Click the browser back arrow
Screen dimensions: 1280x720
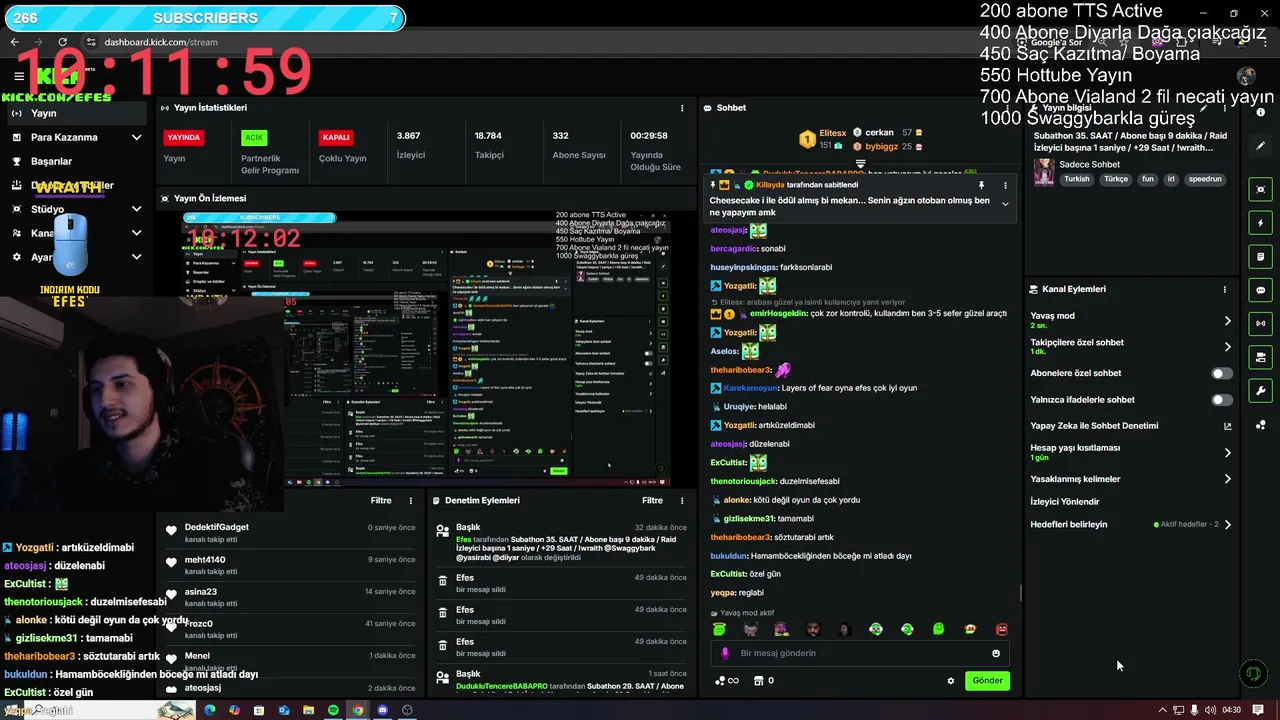14,42
